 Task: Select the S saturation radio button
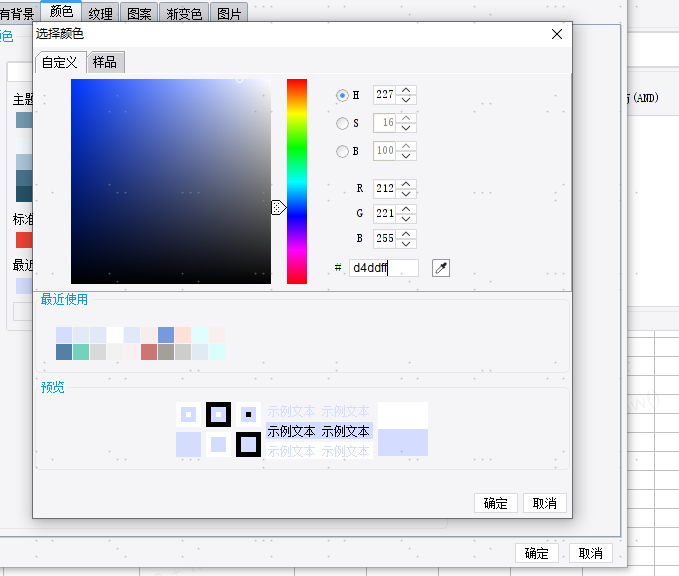click(x=342, y=123)
